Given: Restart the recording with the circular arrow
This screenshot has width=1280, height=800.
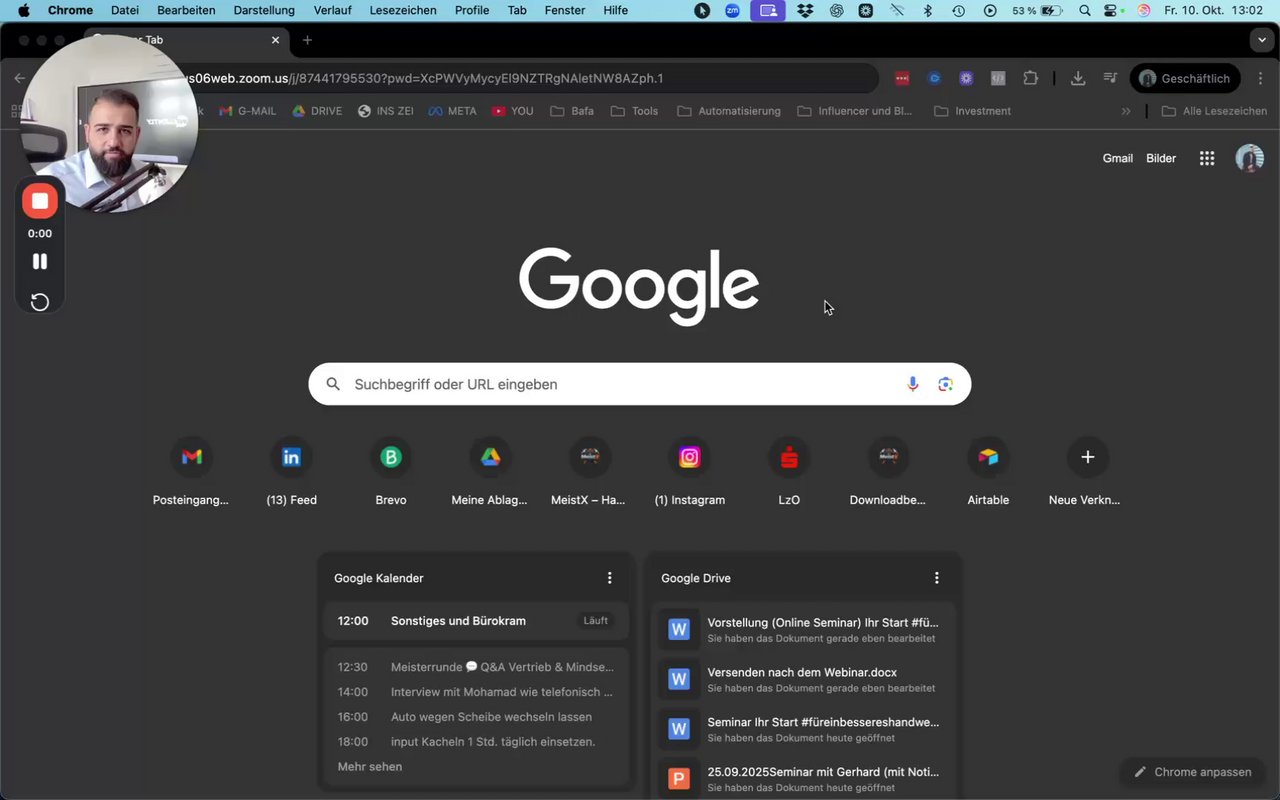Looking at the screenshot, I should pyautogui.click(x=40, y=302).
